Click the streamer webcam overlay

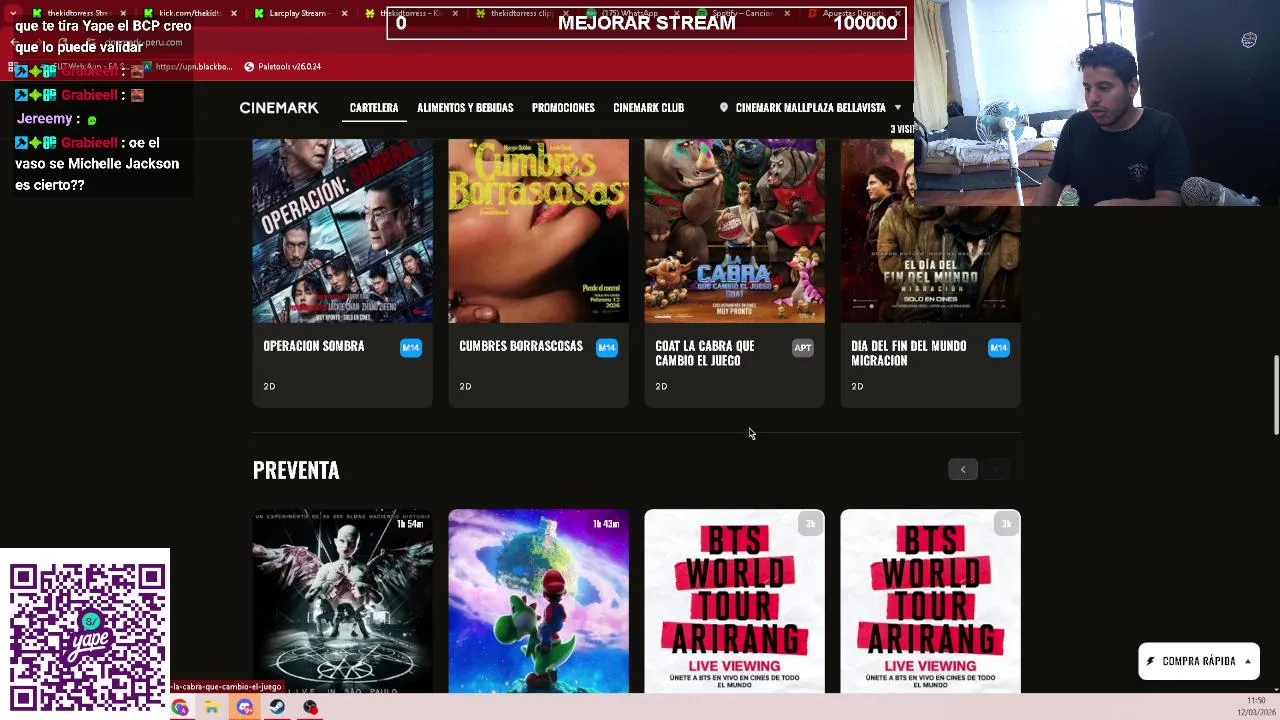click(1097, 102)
